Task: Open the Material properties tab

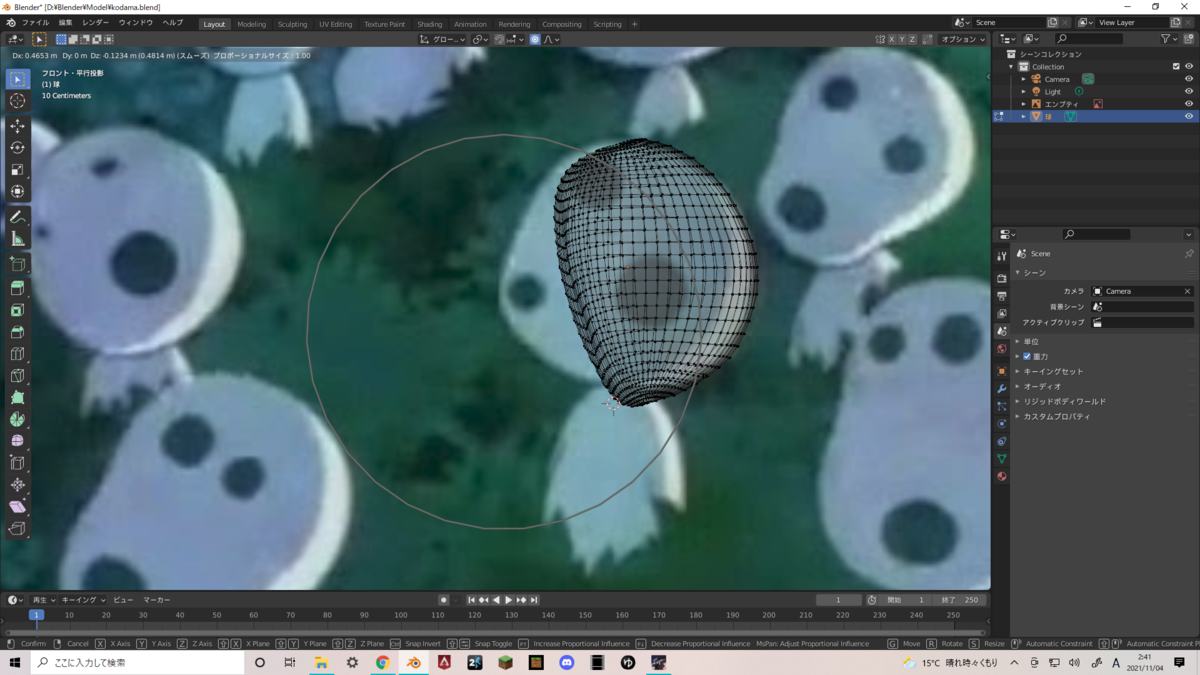Action: (1002, 477)
